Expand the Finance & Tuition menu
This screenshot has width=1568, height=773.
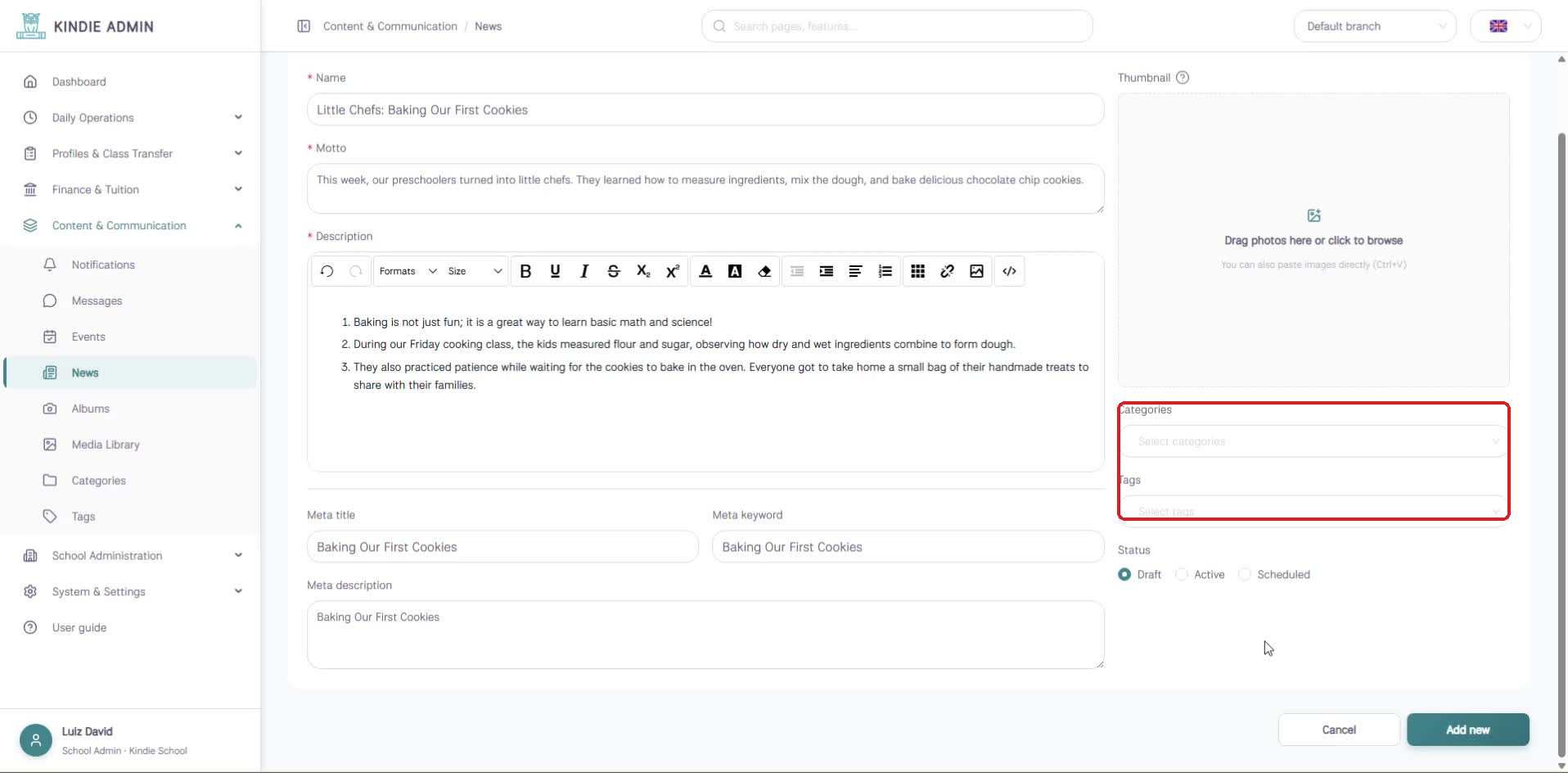pyautogui.click(x=131, y=190)
